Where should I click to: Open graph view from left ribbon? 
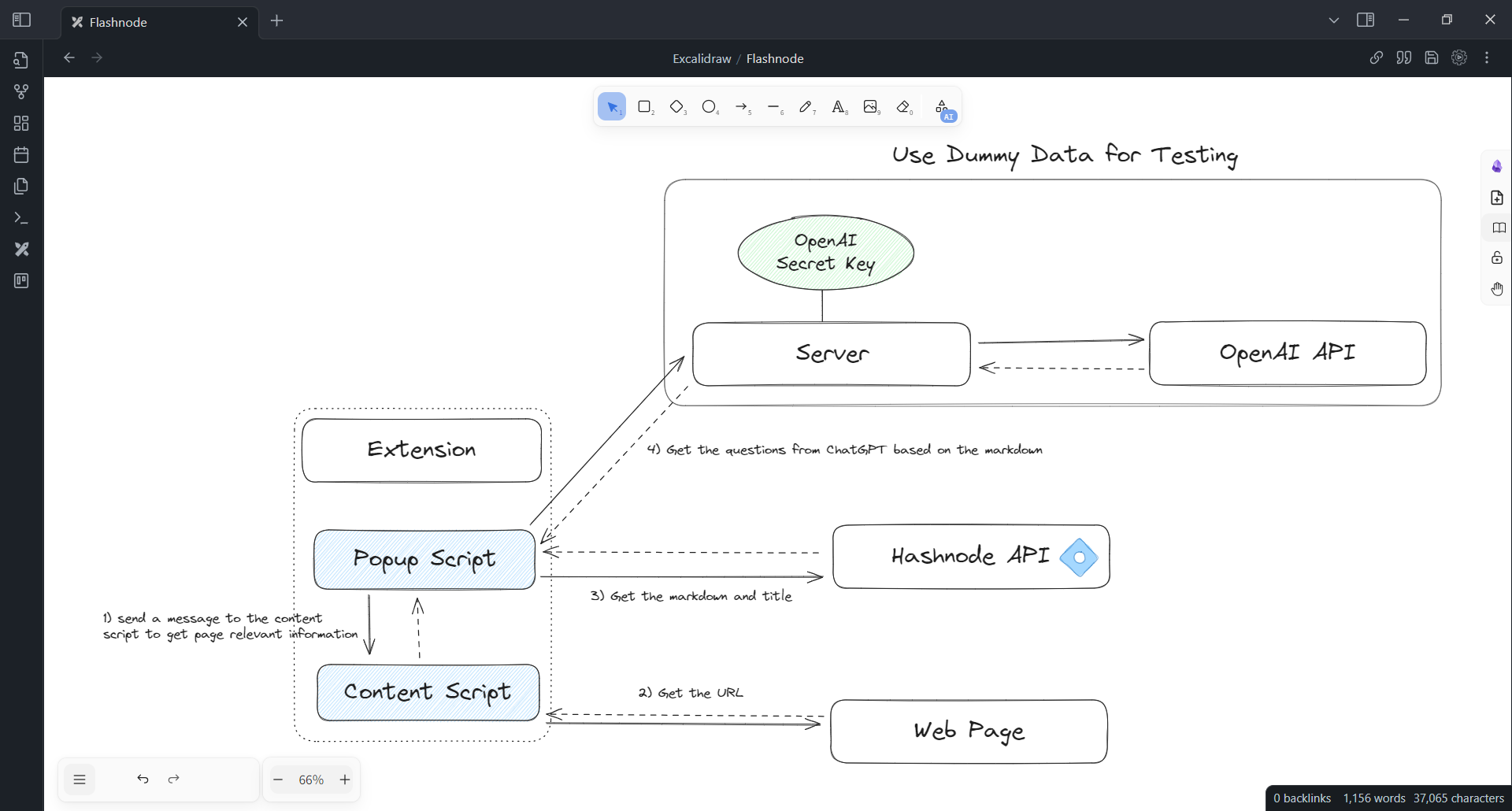click(x=21, y=92)
